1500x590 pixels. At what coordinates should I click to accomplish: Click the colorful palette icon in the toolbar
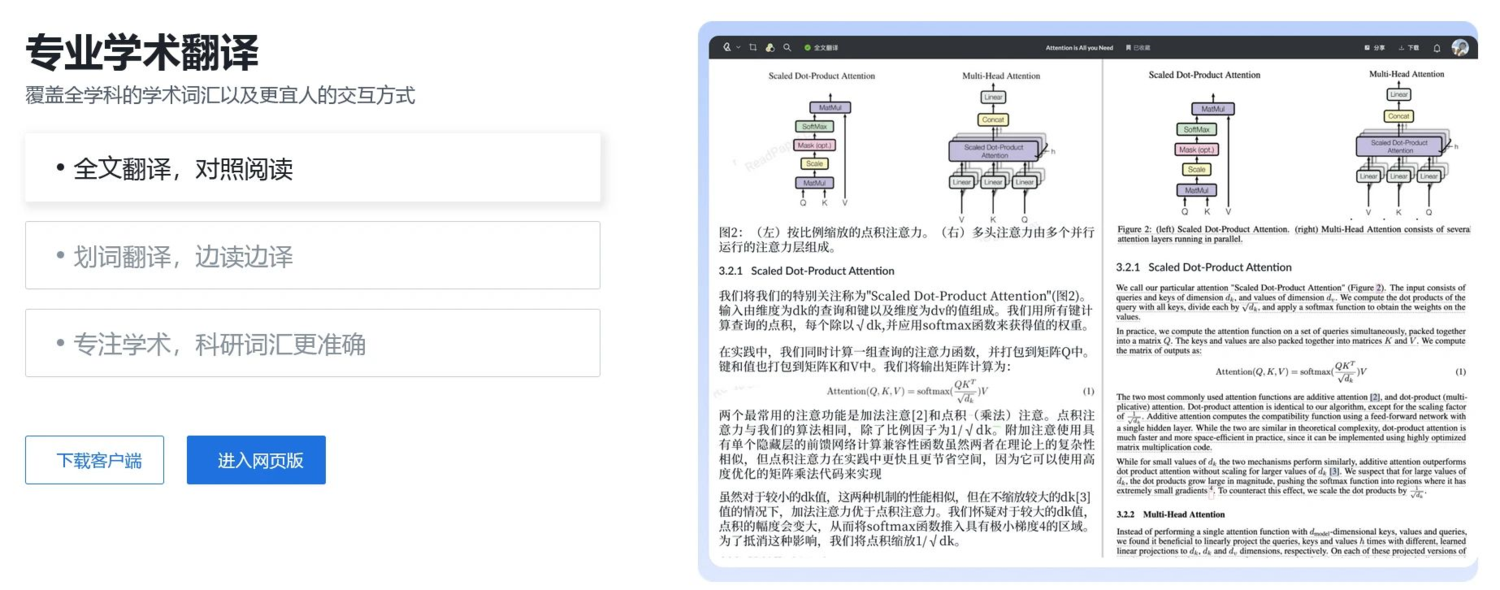tap(770, 47)
